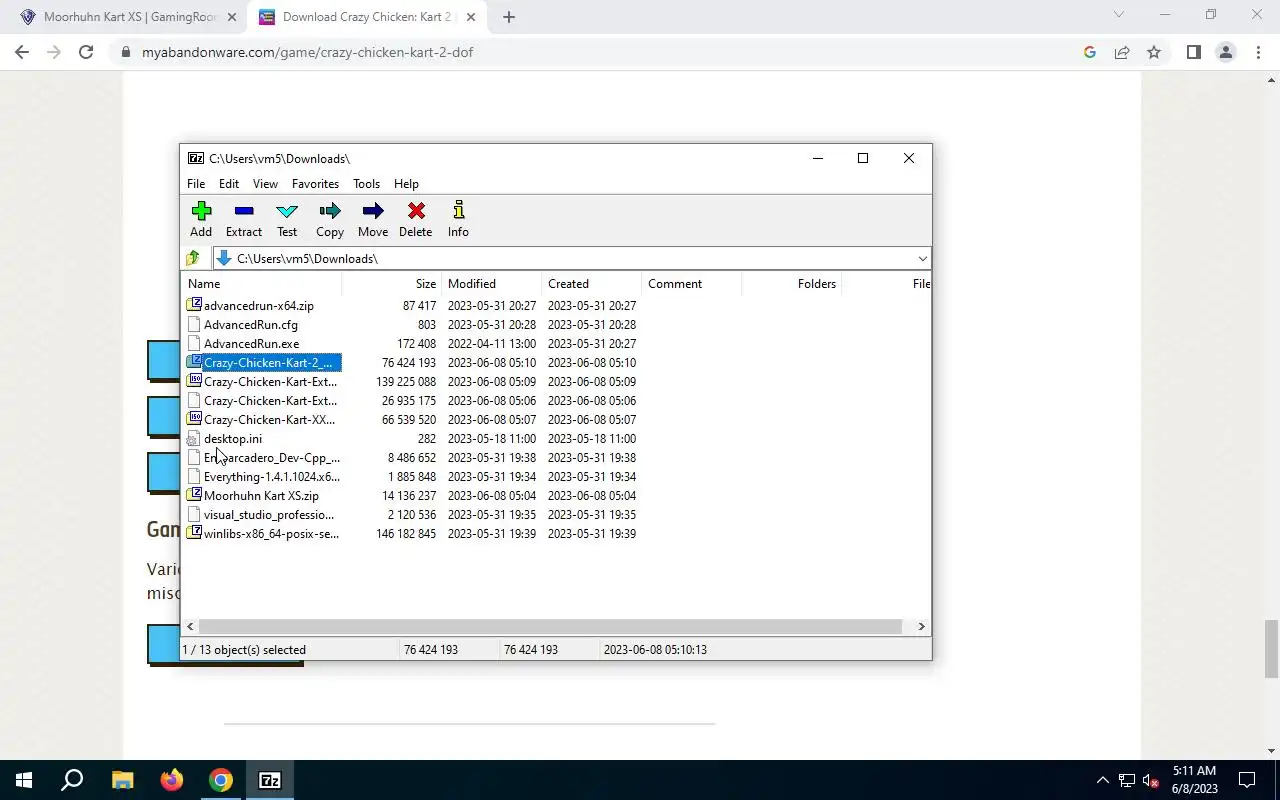Open the View menu

pyautogui.click(x=265, y=184)
